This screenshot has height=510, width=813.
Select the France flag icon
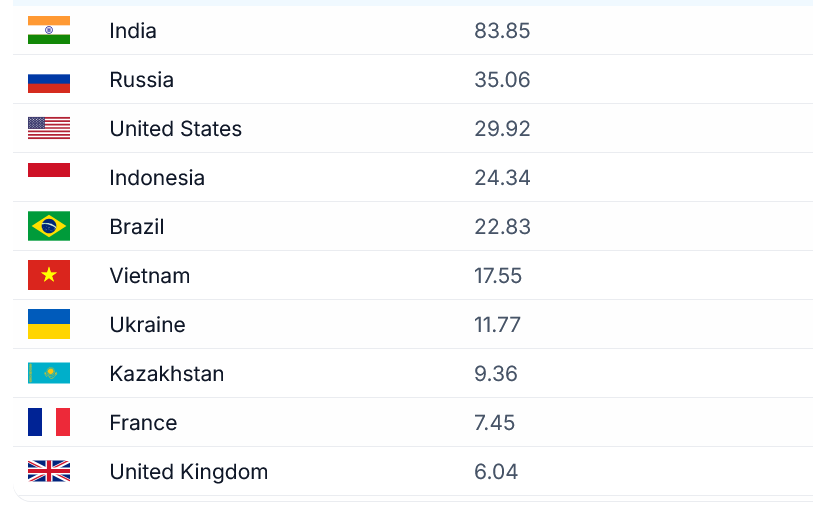coord(49,423)
